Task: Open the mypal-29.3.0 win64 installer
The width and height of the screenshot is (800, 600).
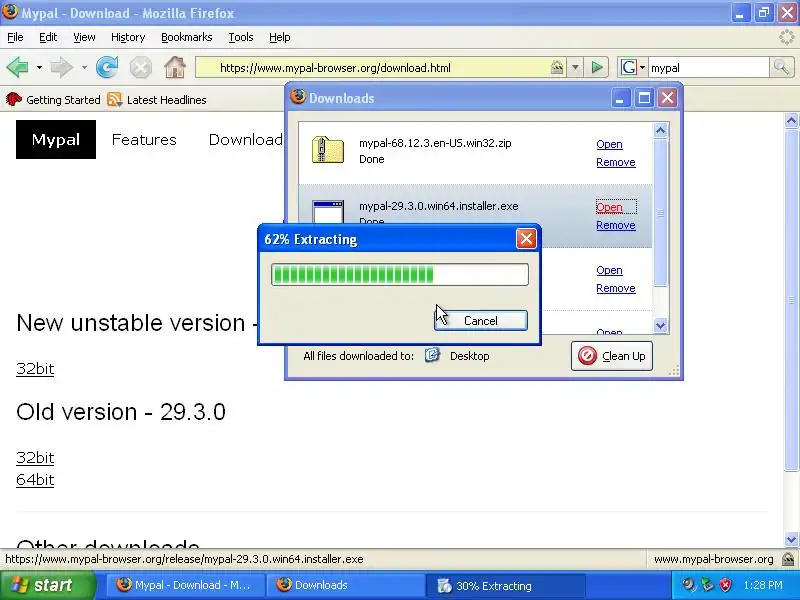Action: pos(609,207)
